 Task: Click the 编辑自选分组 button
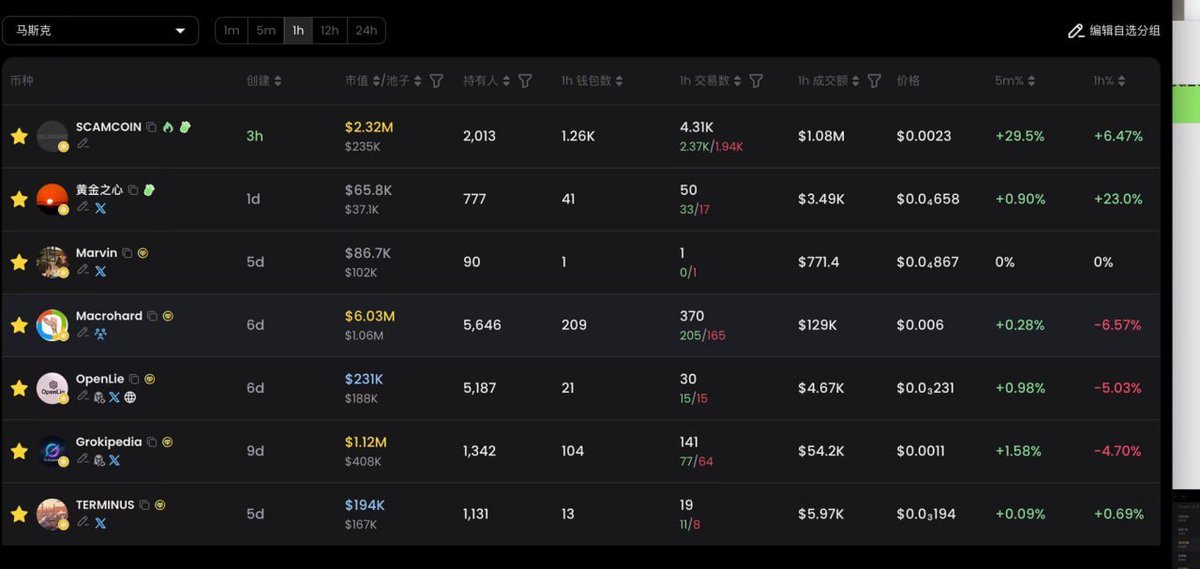tap(1114, 31)
